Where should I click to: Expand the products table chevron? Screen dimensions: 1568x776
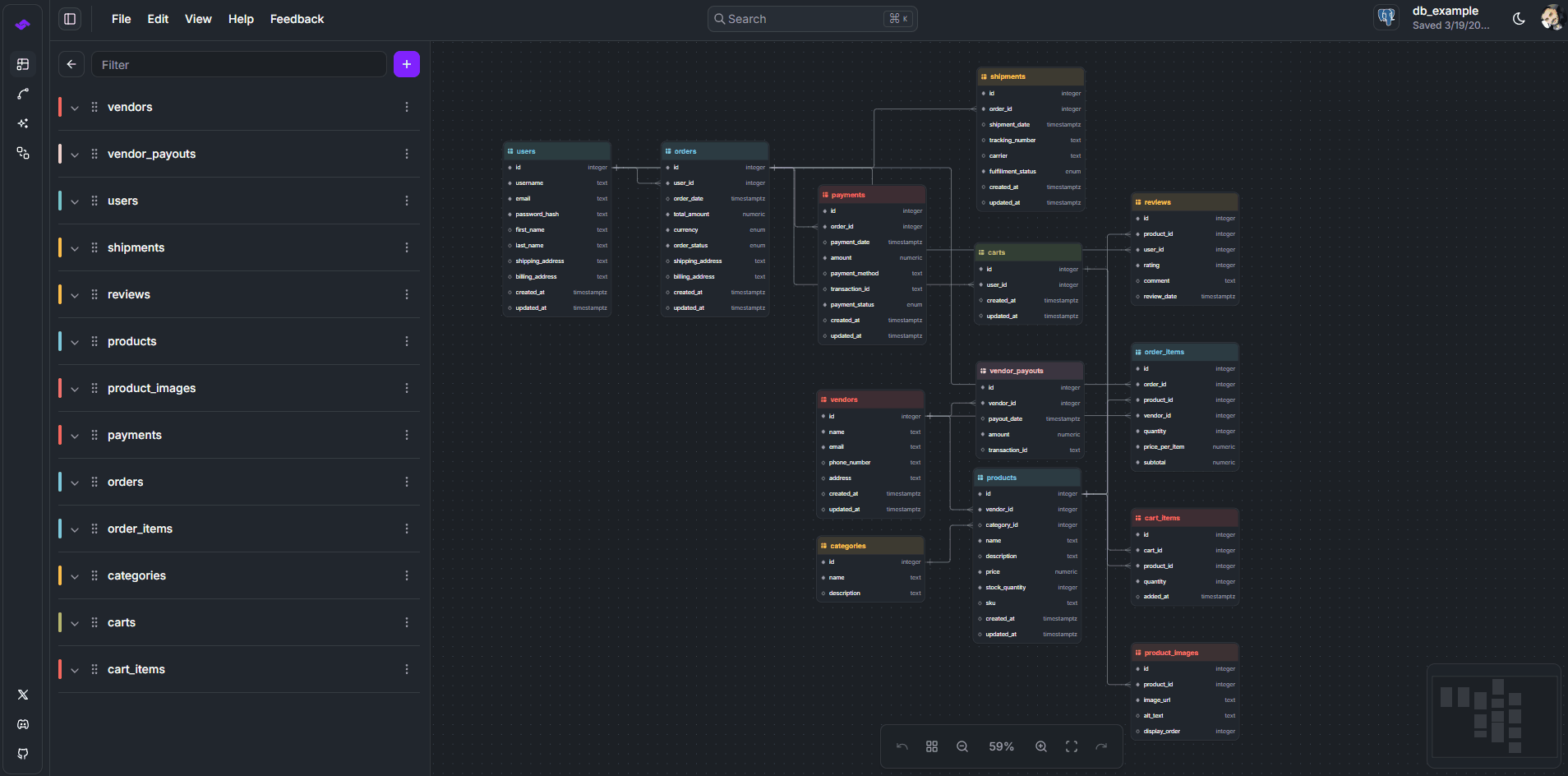75,342
